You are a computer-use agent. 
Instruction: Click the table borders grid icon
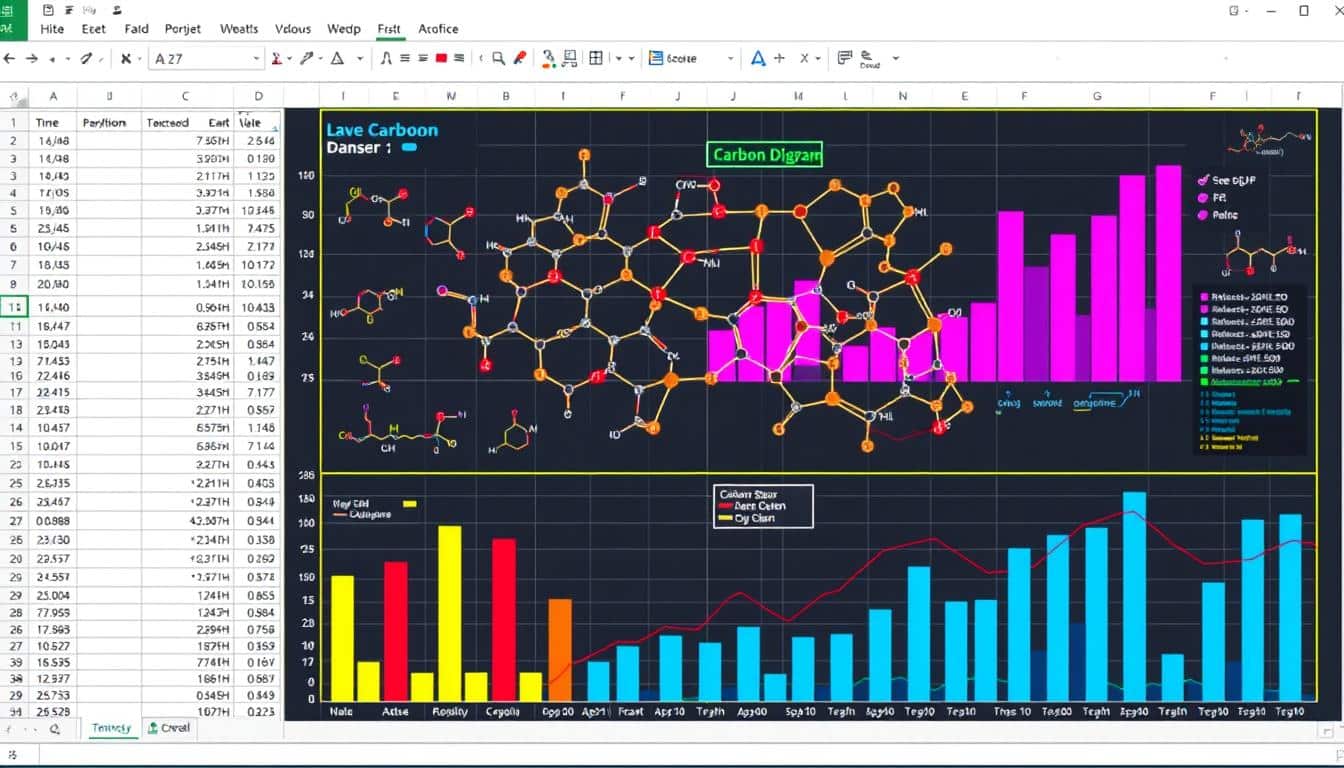(596, 59)
